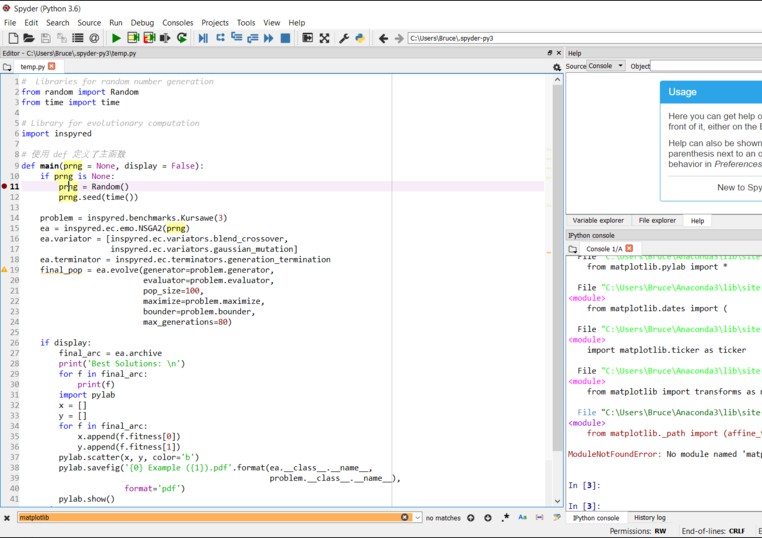Open PYTHONPATH manager python icon
762x538 pixels.
pos(360,38)
